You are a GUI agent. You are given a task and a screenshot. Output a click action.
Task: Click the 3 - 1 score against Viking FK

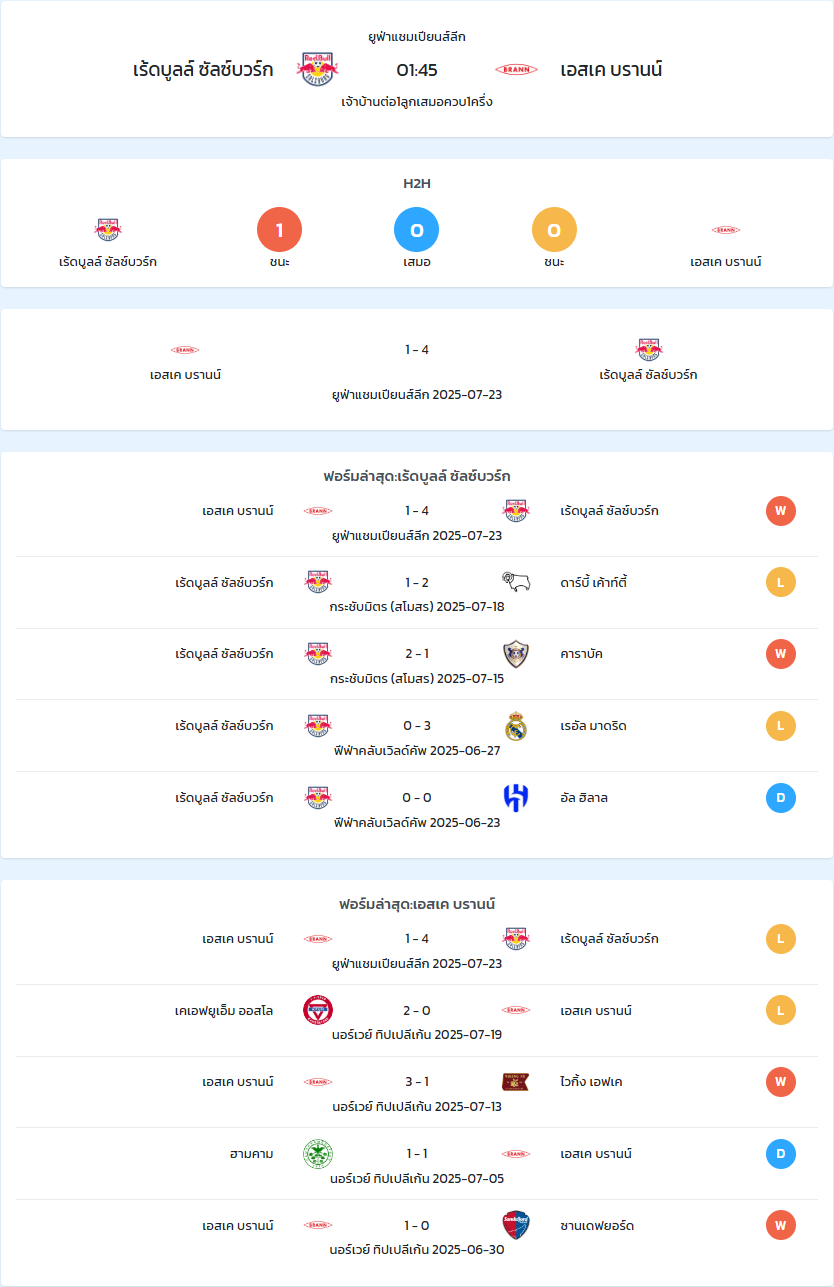coord(417,1082)
